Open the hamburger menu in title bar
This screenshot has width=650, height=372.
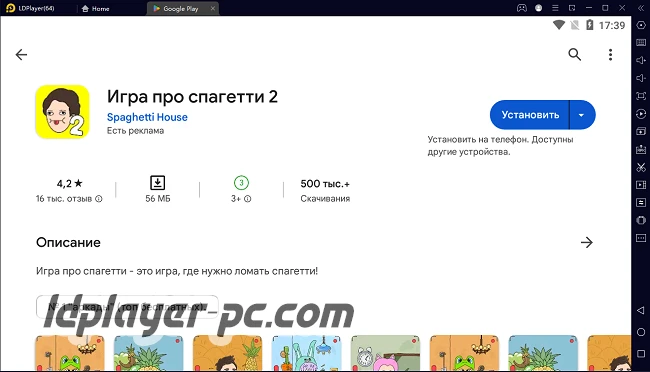coord(555,8)
